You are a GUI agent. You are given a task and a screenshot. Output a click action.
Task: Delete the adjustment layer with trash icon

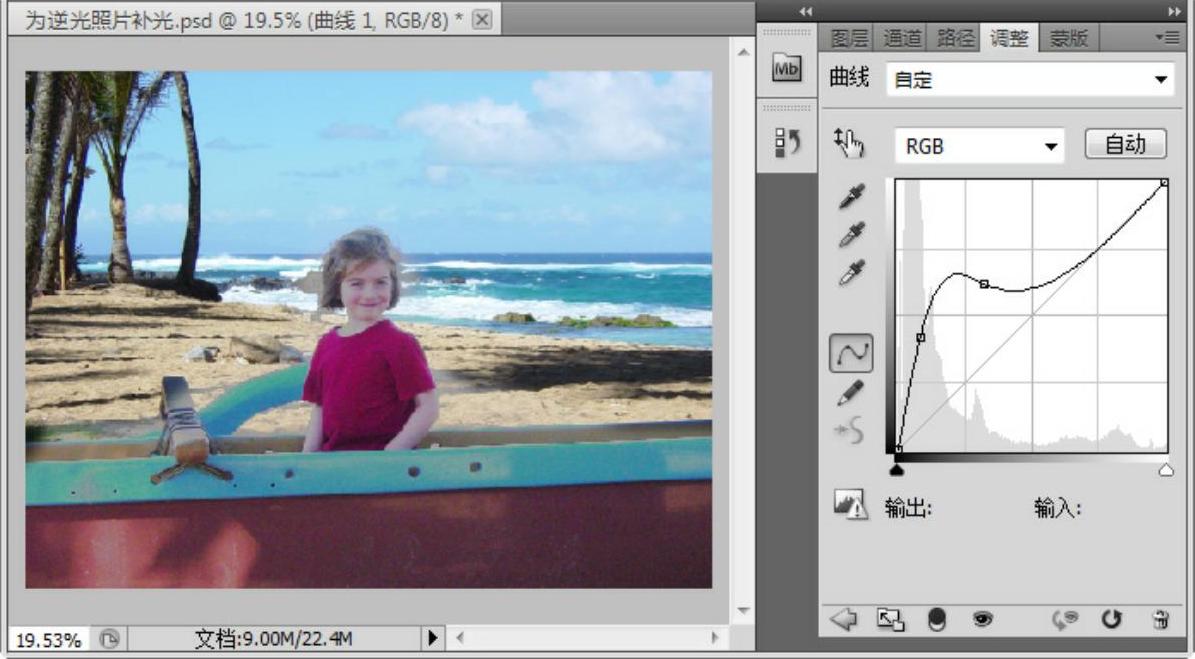[x=1160, y=620]
